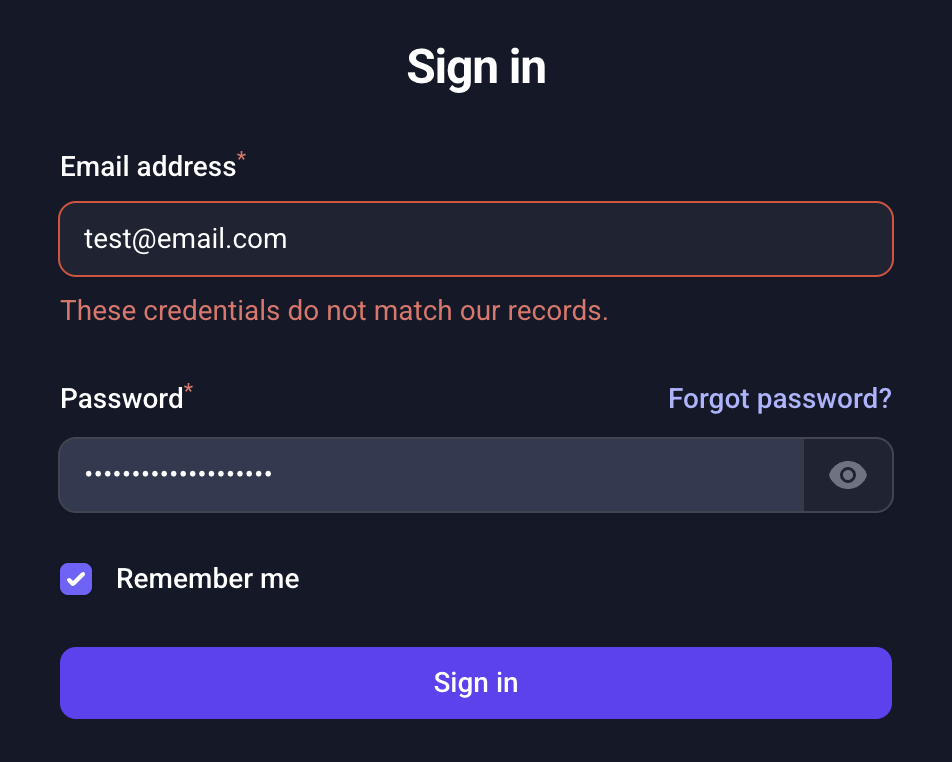Click the "Password" field label
This screenshot has width=952, height=762.
(122, 399)
